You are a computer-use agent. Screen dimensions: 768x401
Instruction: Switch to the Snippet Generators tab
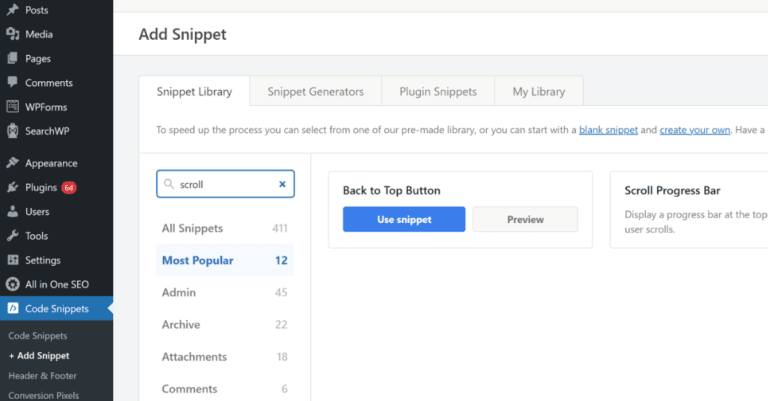(315, 91)
